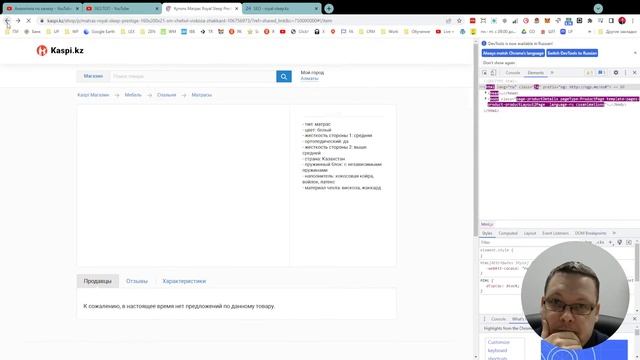This screenshot has height=360, width=640.
Task: Expand the head node in the DOM tree
Action: tap(486, 93)
